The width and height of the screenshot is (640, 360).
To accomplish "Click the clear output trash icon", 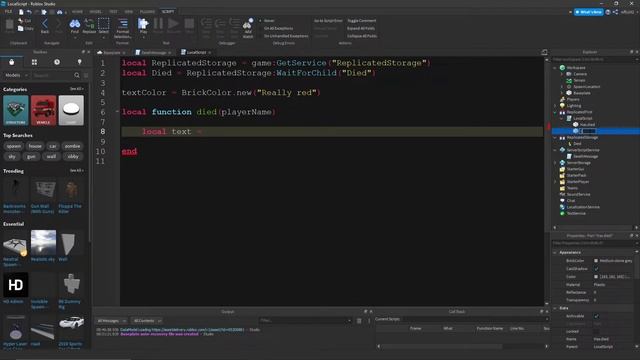I will click(359, 321).
